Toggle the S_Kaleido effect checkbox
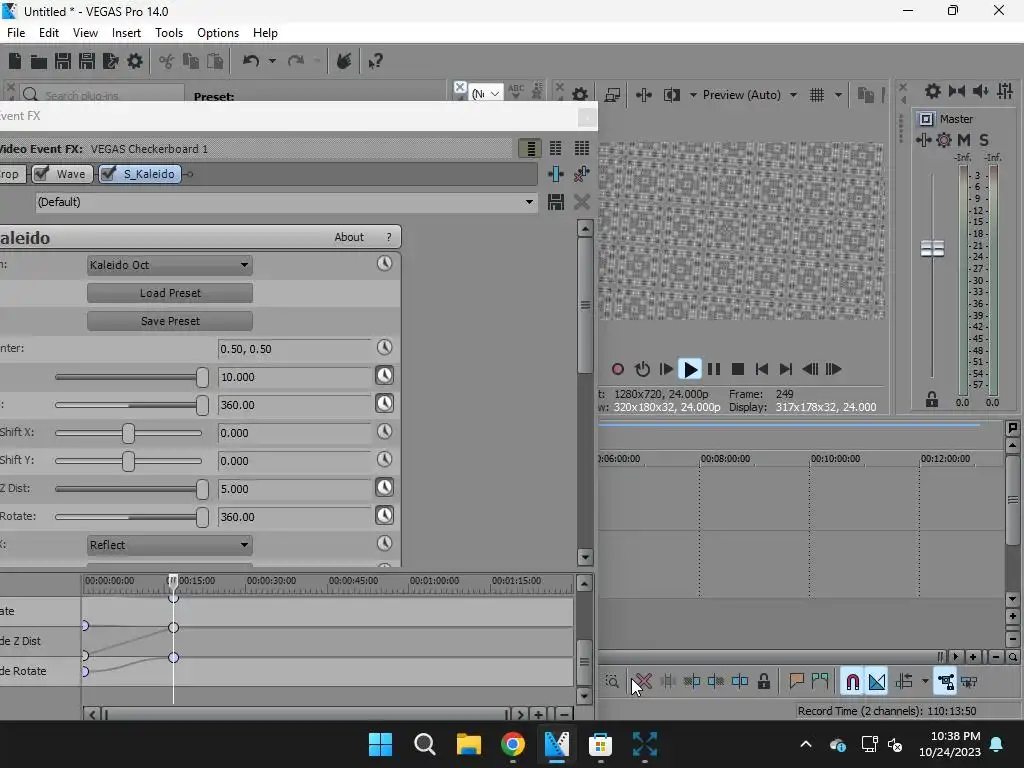 (108, 174)
